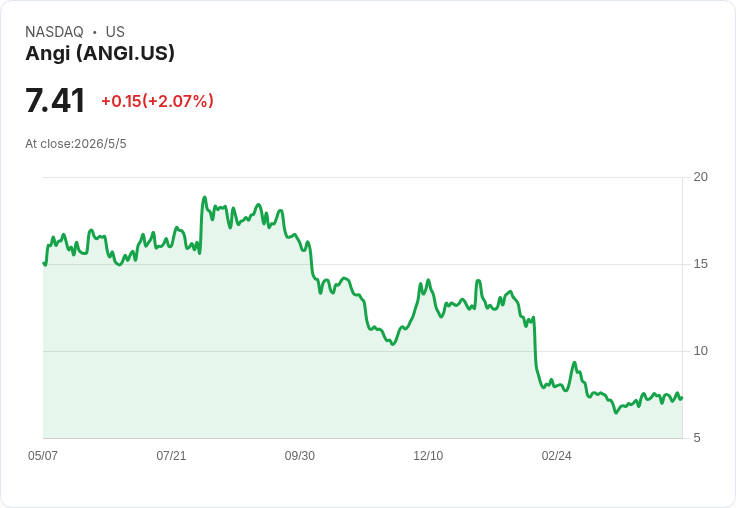Click the 12/10 date axis label
This screenshot has height=508, width=736.
pyautogui.click(x=428, y=455)
